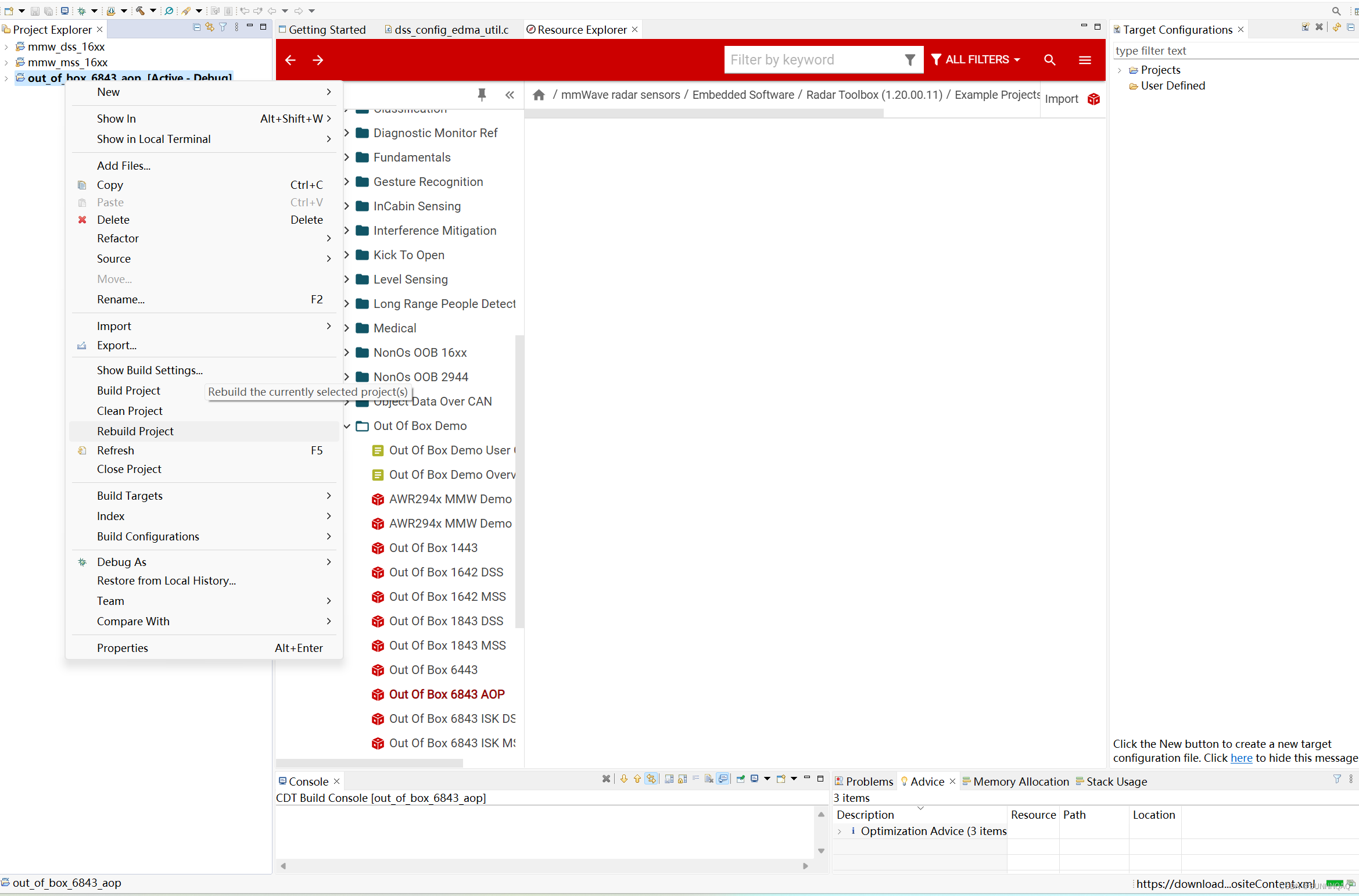Viewport: 1359px width, 896px height.
Task: Click the Resource Explorer settings menu icon
Action: [x=1085, y=60]
